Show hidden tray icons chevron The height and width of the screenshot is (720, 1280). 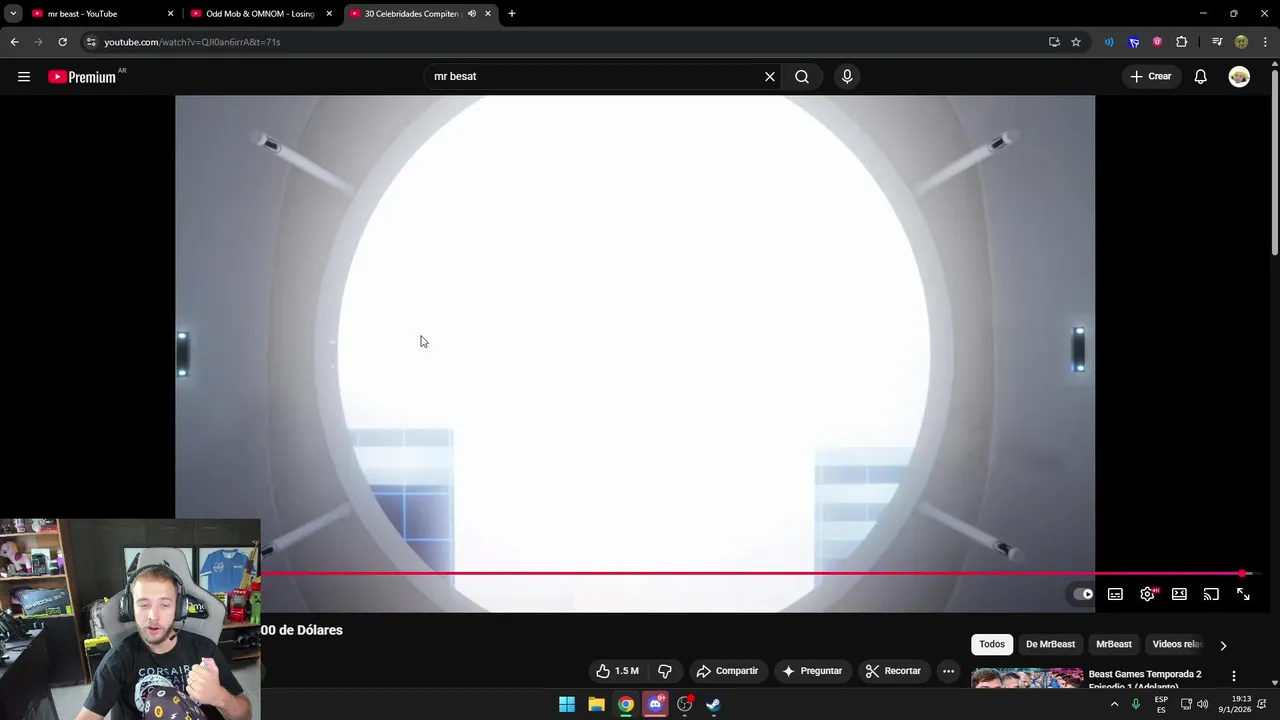(x=1114, y=704)
